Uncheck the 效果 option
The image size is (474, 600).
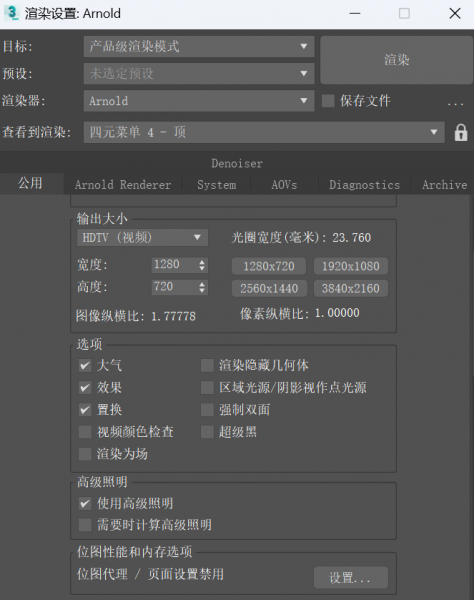click(85, 388)
